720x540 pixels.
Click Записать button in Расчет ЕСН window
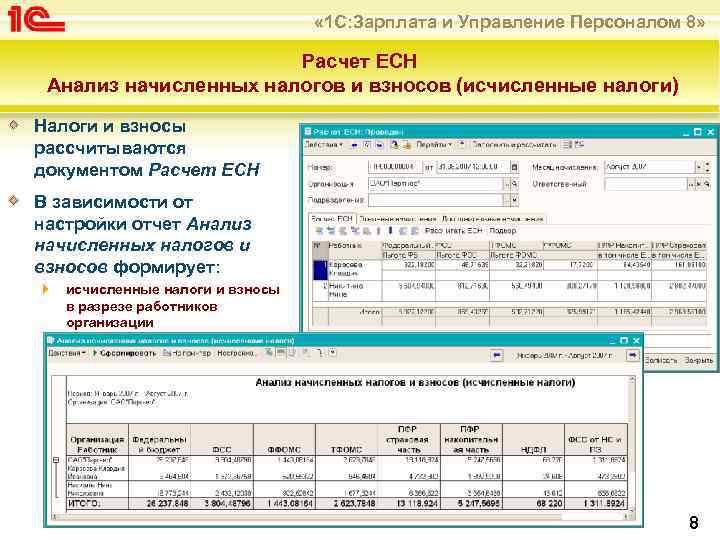[x=660, y=360]
